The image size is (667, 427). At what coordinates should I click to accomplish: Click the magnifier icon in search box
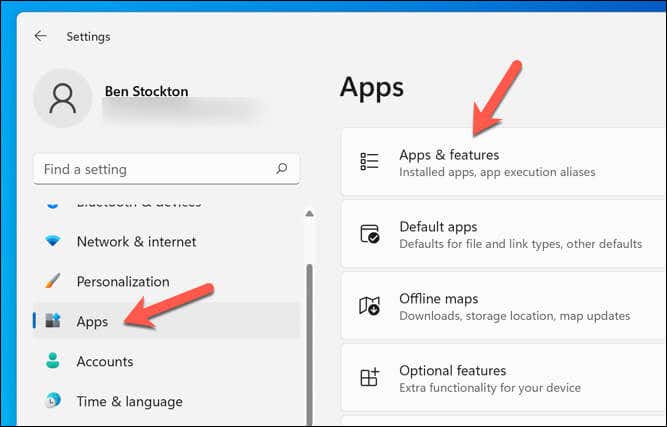pyautogui.click(x=281, y=168)
